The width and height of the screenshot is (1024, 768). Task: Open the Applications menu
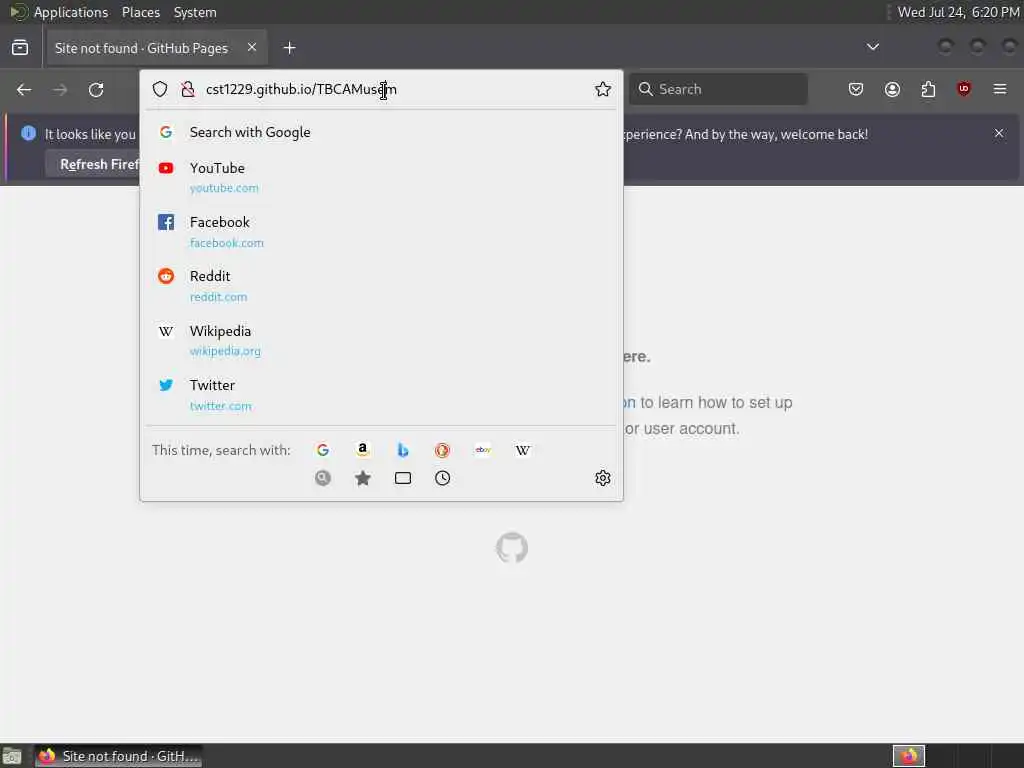(x=71, y=12)
